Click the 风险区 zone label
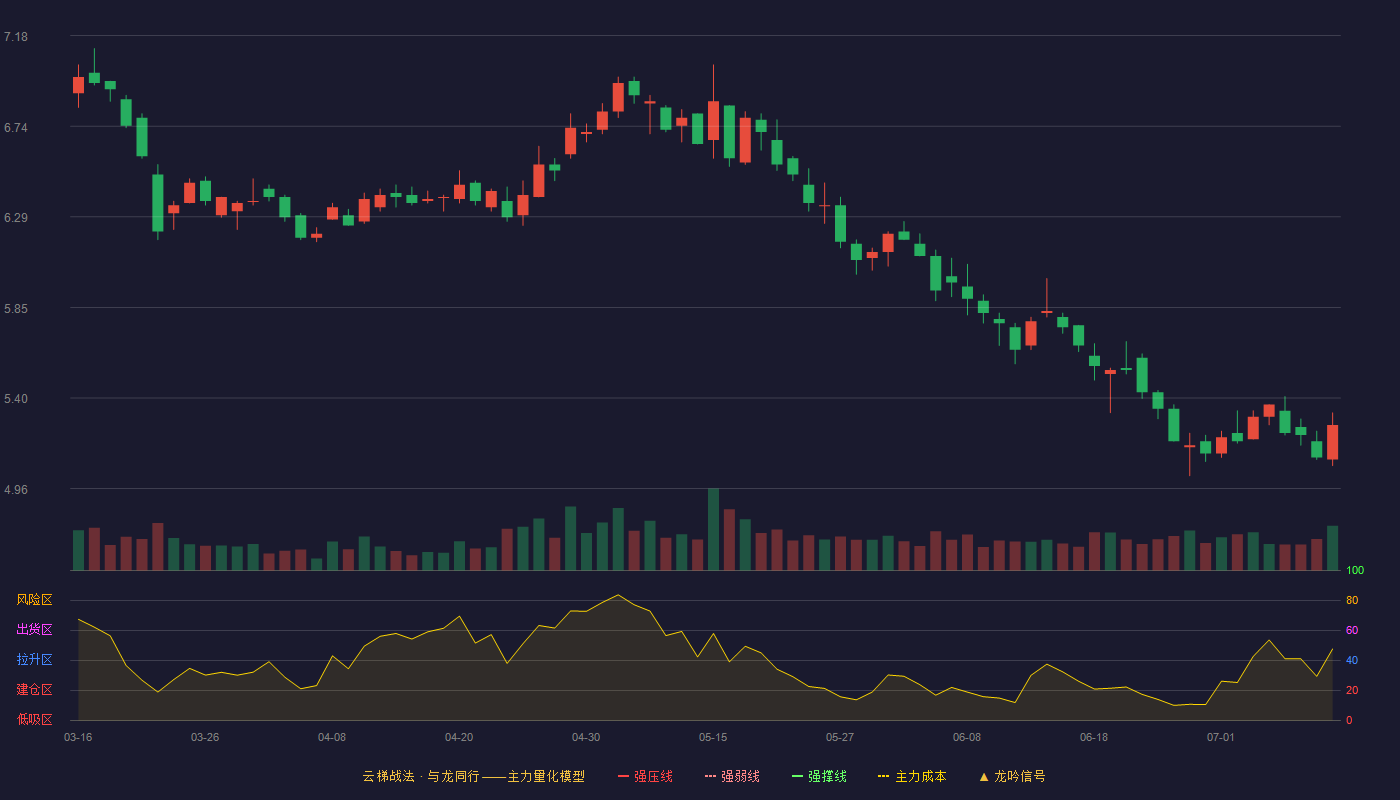 [34, 600]
